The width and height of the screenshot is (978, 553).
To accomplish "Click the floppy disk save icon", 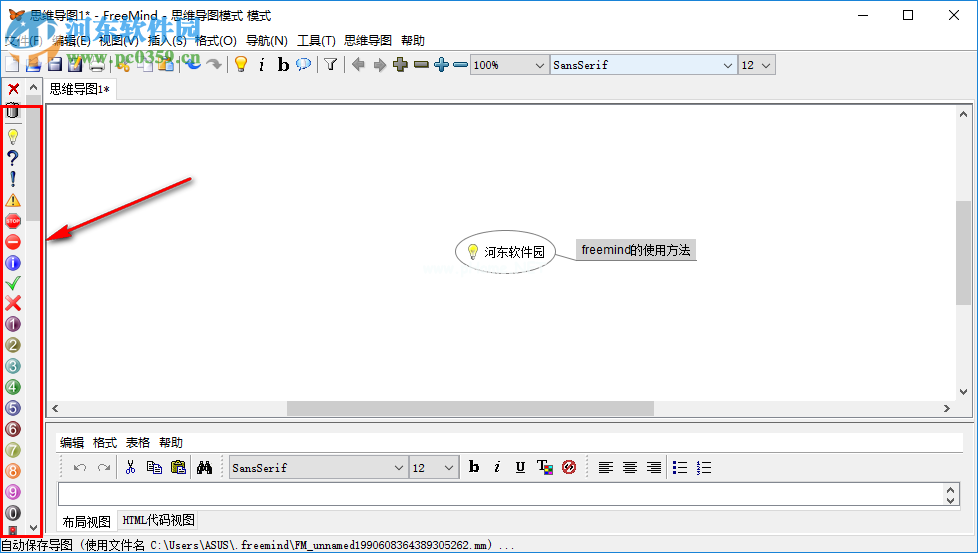I will coord(55,64).
